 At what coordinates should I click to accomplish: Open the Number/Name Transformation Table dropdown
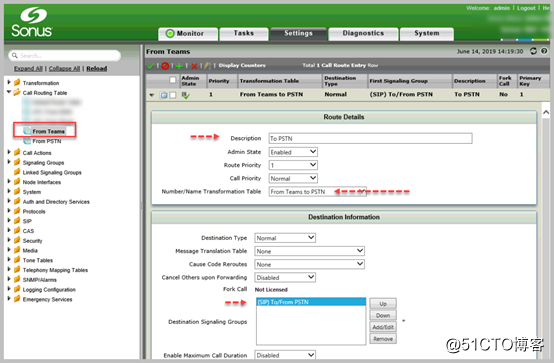coord(317,192)
